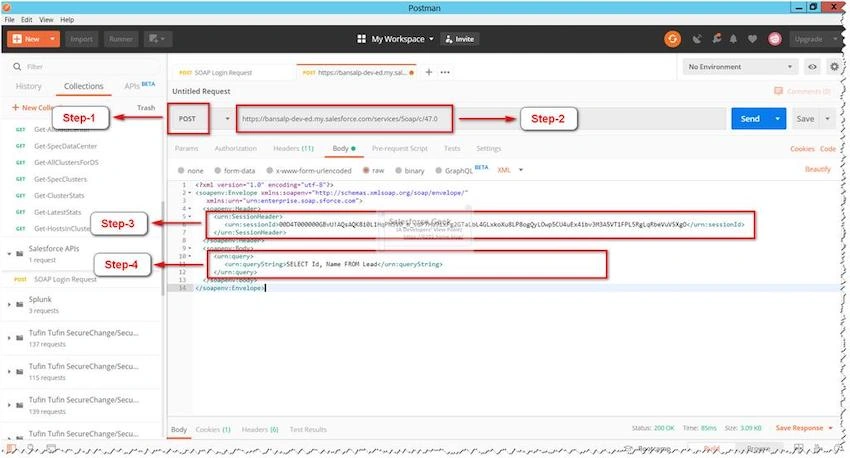Click the Comments speech bubble icon

tap(778, 91)
